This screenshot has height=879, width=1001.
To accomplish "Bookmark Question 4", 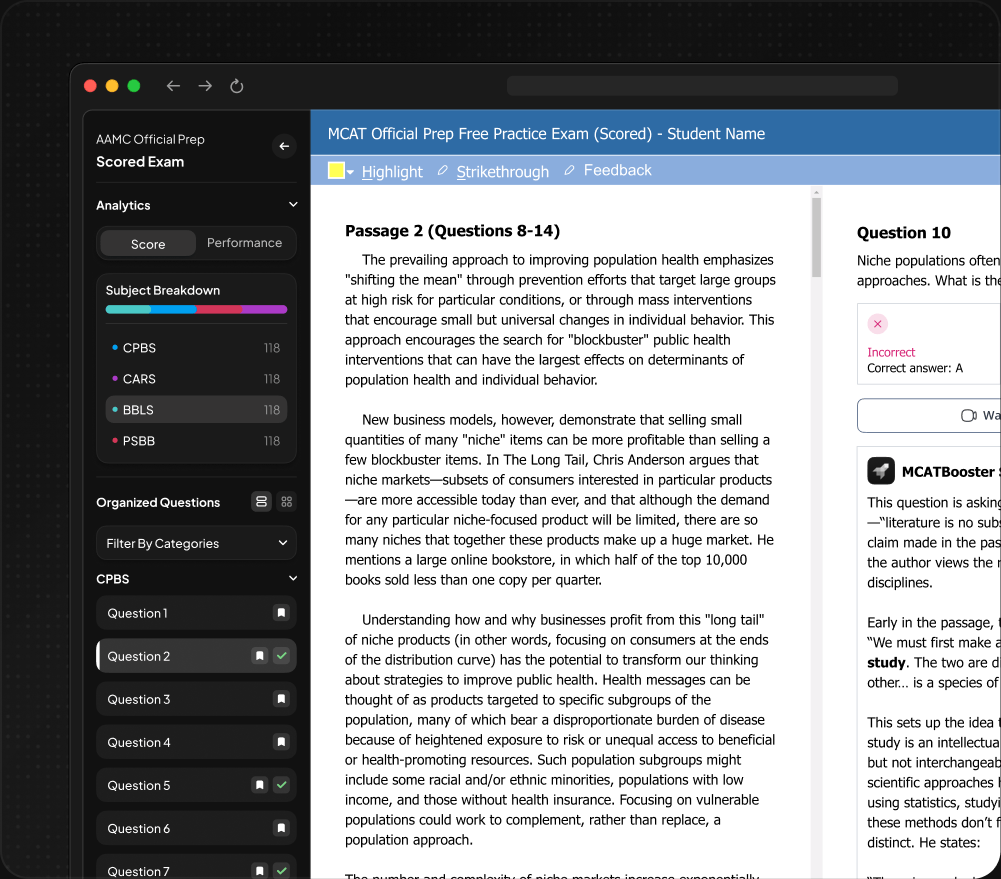I will coord(281,742).
